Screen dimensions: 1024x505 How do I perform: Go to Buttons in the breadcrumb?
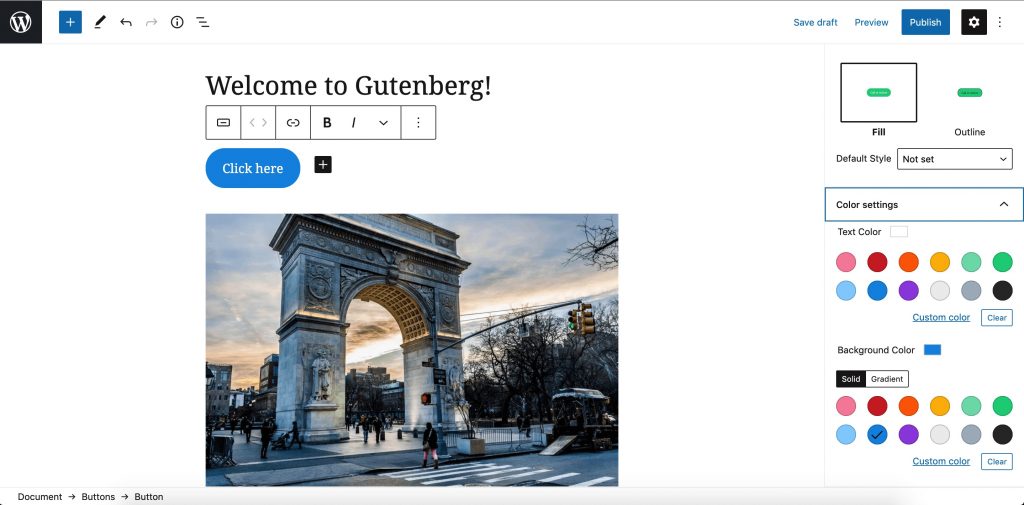[98, 497]
